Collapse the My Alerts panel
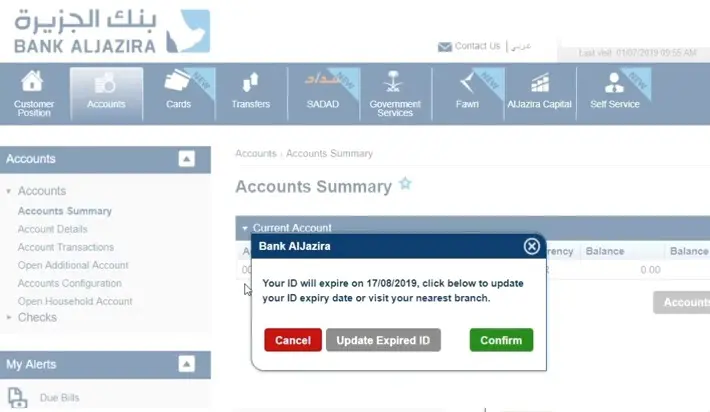 (187, 364)
